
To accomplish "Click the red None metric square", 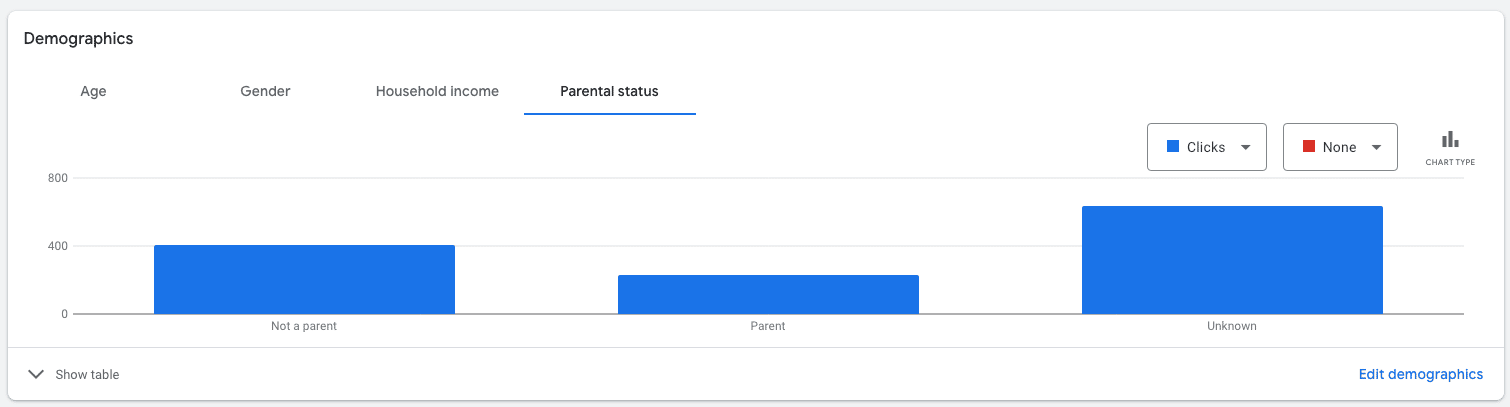I will click(1309, 147).
